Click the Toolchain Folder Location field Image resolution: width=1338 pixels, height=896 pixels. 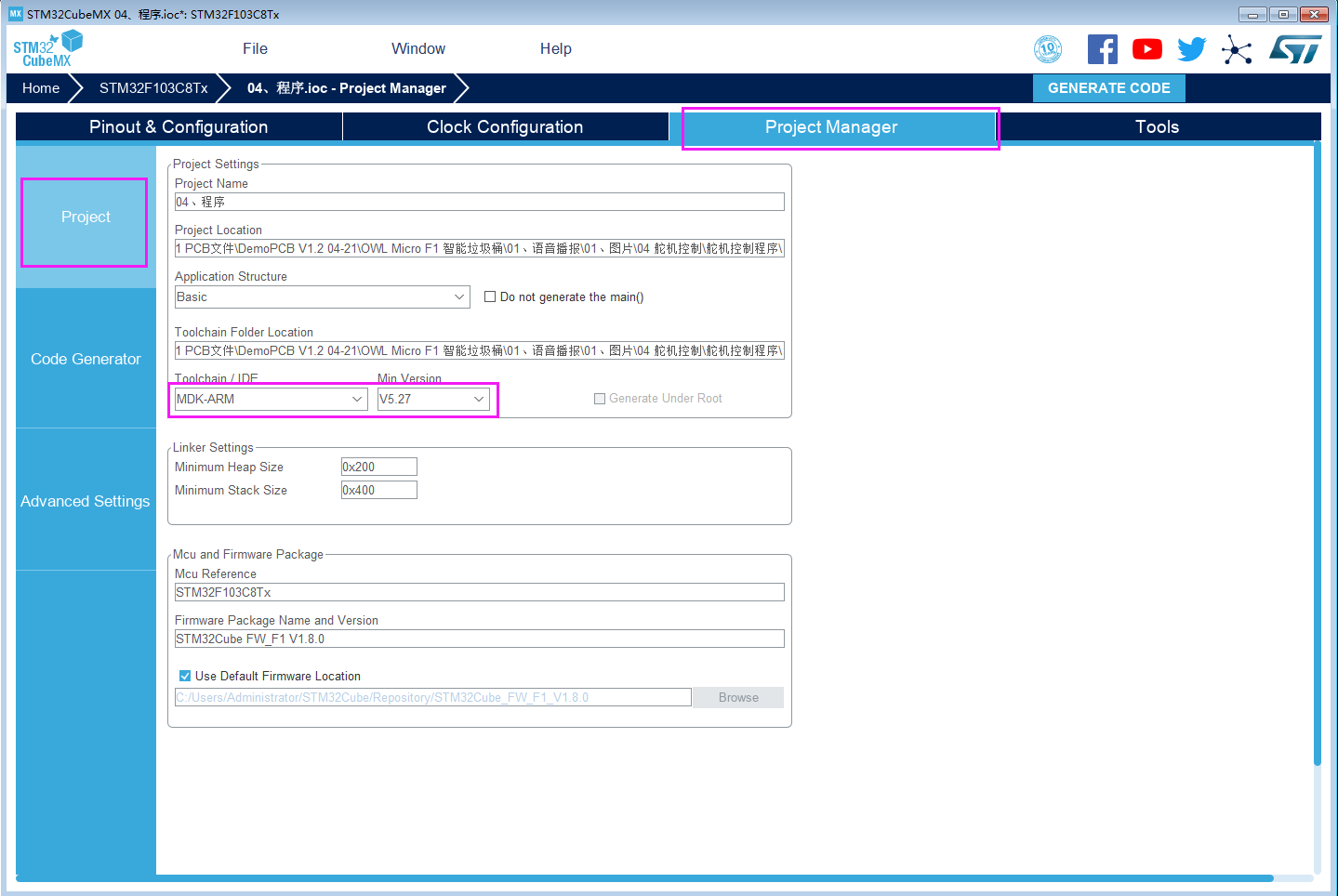480,350
